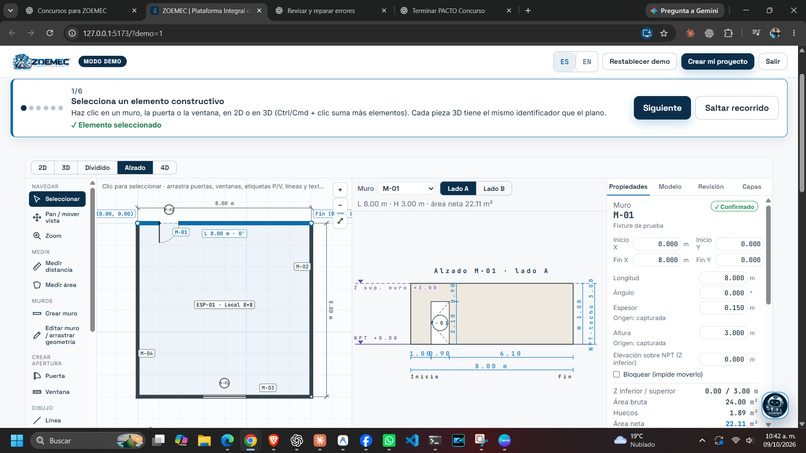Click Pregunta a Gemini button
This screenshot has height=453, width=806.
pyautogui.click(x=685, y=10)
